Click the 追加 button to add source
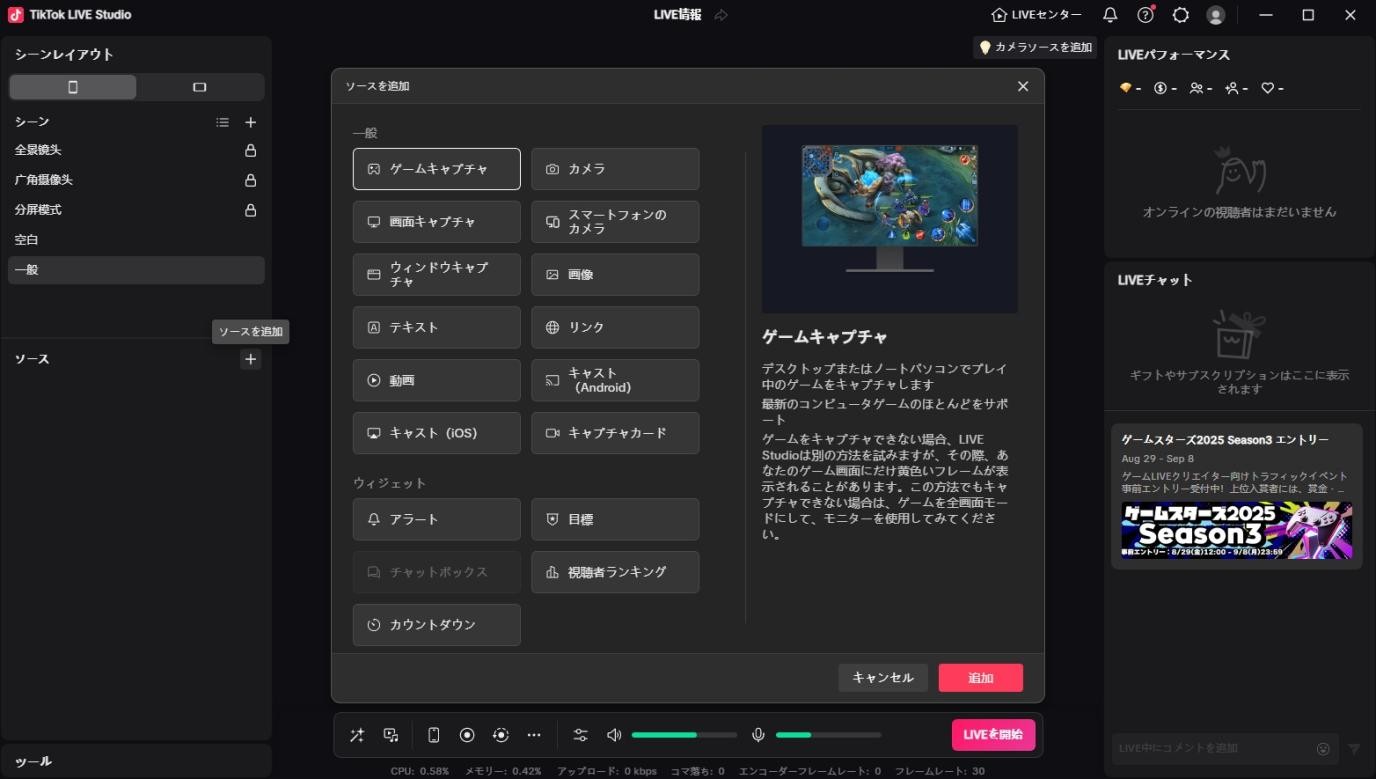Viewport: 1376px width, 779px height. tap(980, 677)
